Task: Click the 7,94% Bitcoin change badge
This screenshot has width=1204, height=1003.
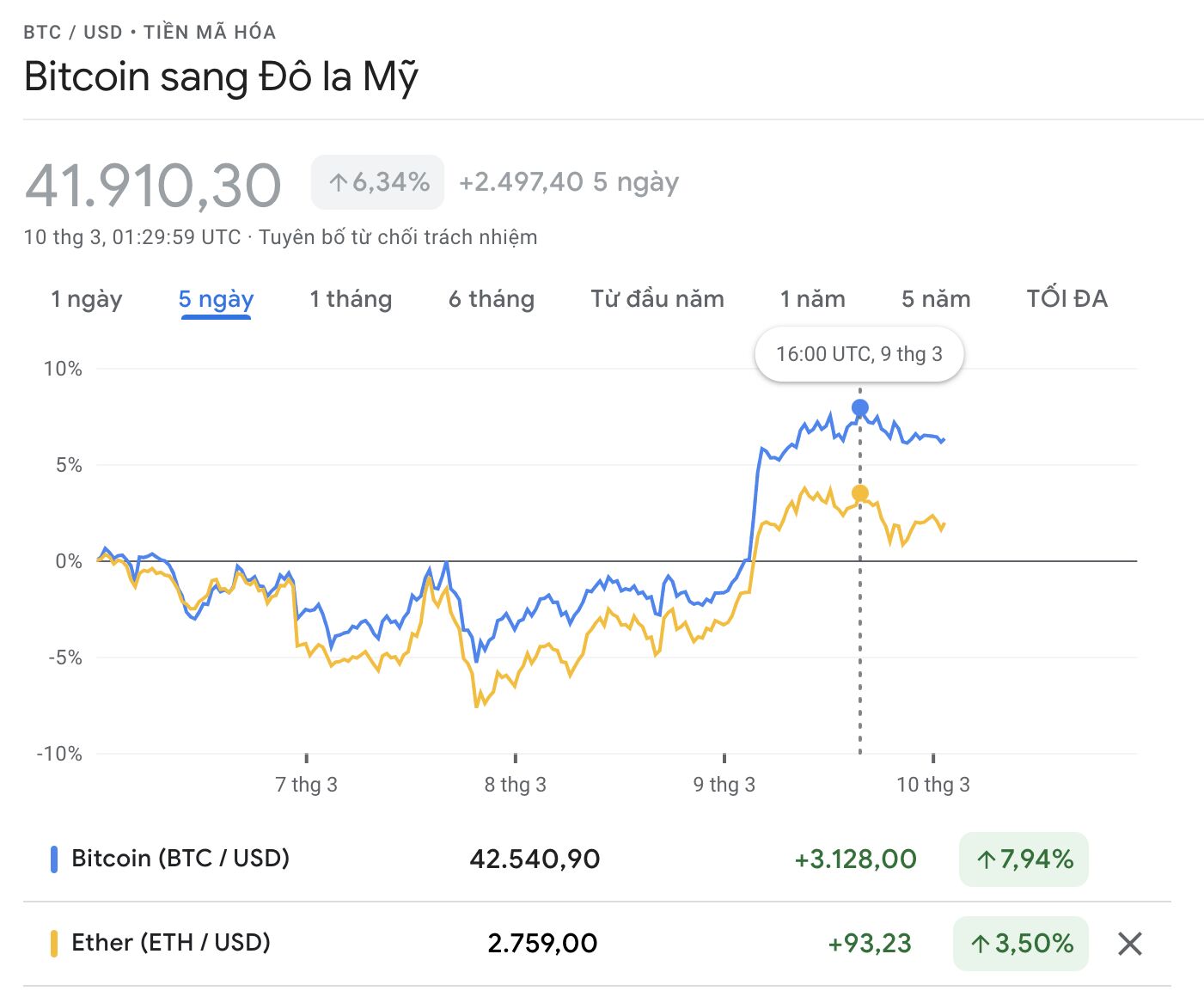Action: (1024, 859)
